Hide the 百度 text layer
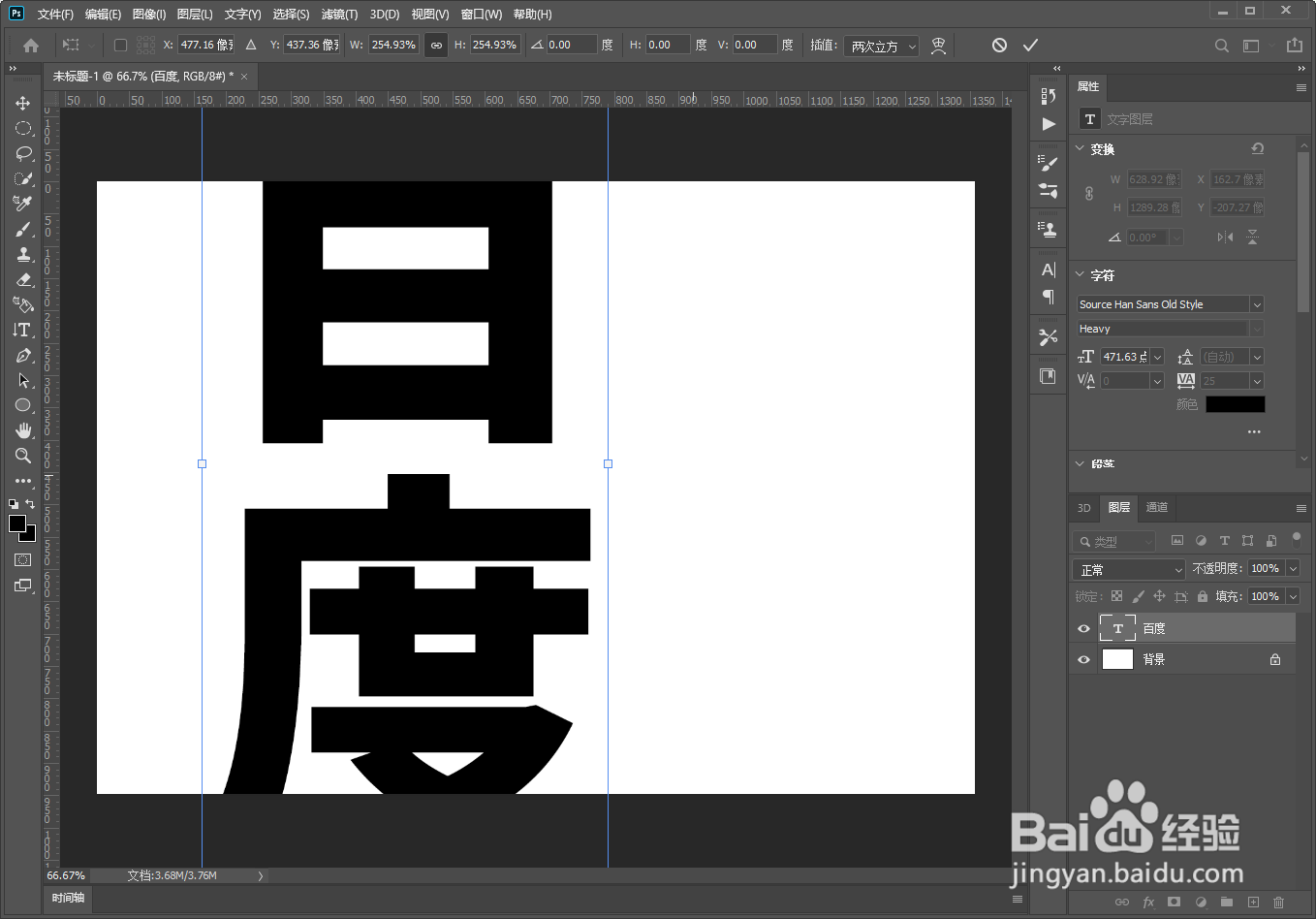The width and height of the screenshot is (1316, 919). (1083, 628)
